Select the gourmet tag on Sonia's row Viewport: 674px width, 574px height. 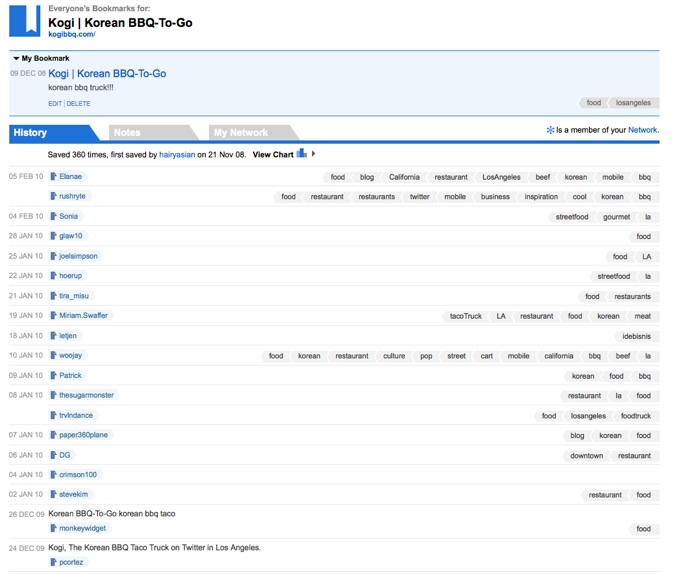(x=616, y=217)
